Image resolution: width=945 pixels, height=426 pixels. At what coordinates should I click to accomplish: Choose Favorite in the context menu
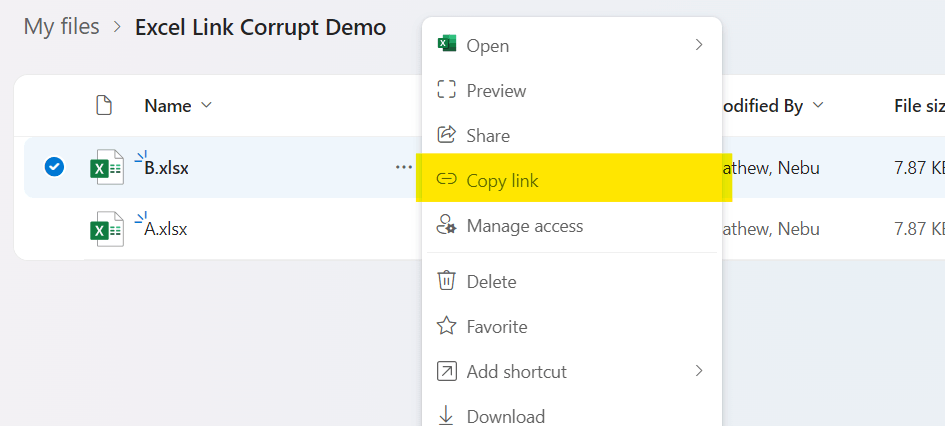coord(496,326)
